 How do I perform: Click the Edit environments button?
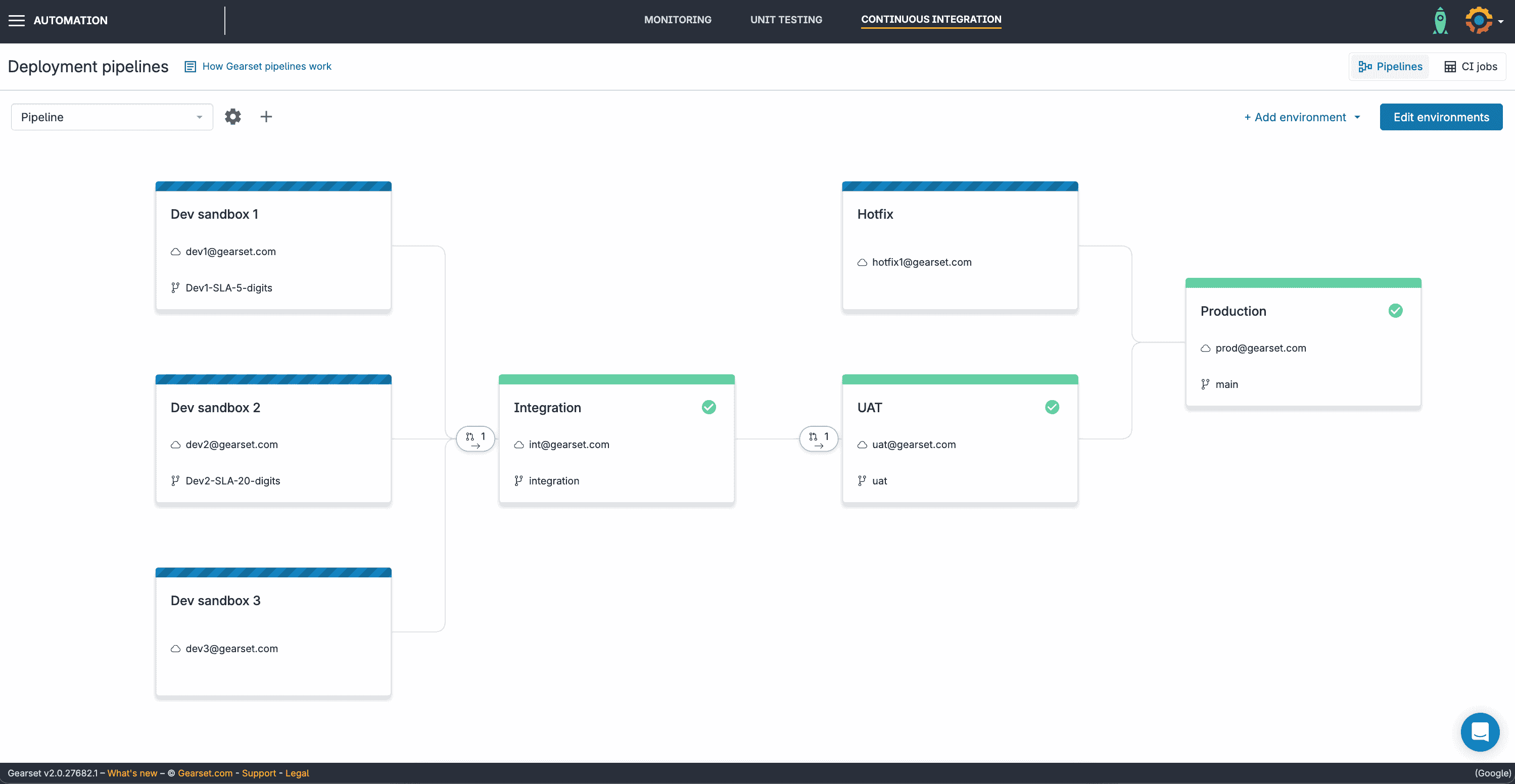click(1441, 117)
